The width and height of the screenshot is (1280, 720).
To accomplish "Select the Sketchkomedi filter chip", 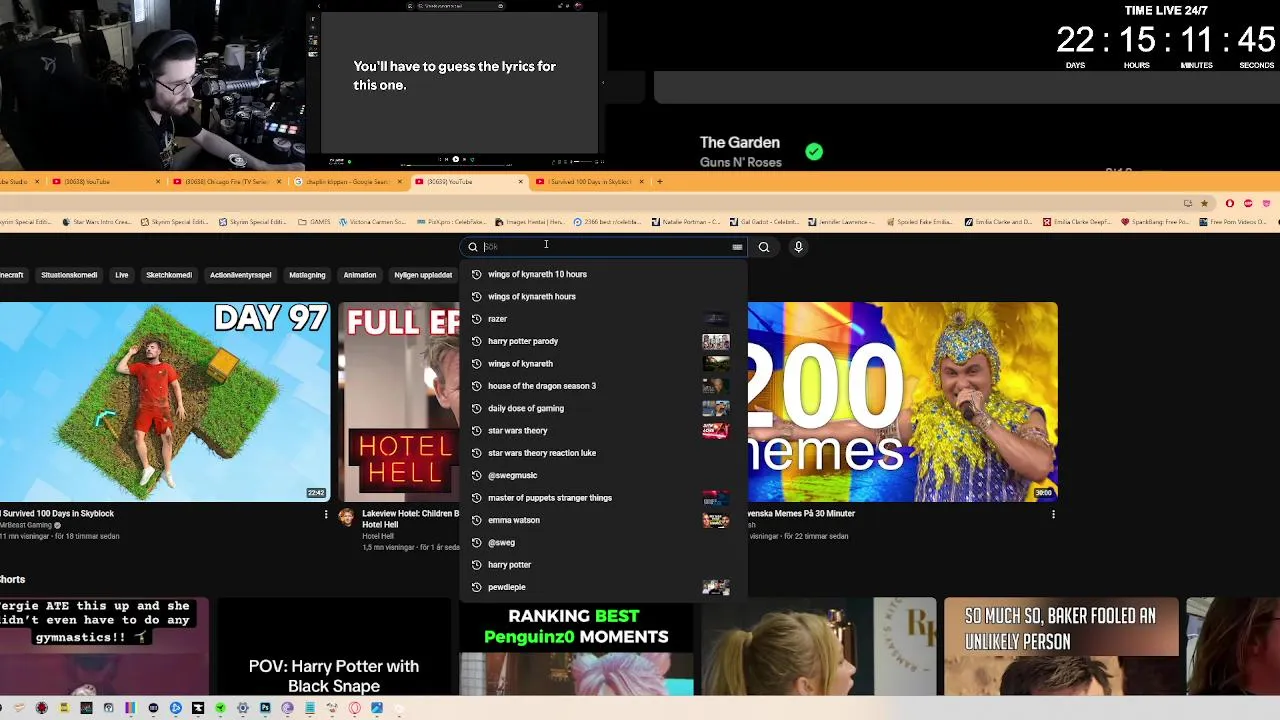I will point(169,275).
